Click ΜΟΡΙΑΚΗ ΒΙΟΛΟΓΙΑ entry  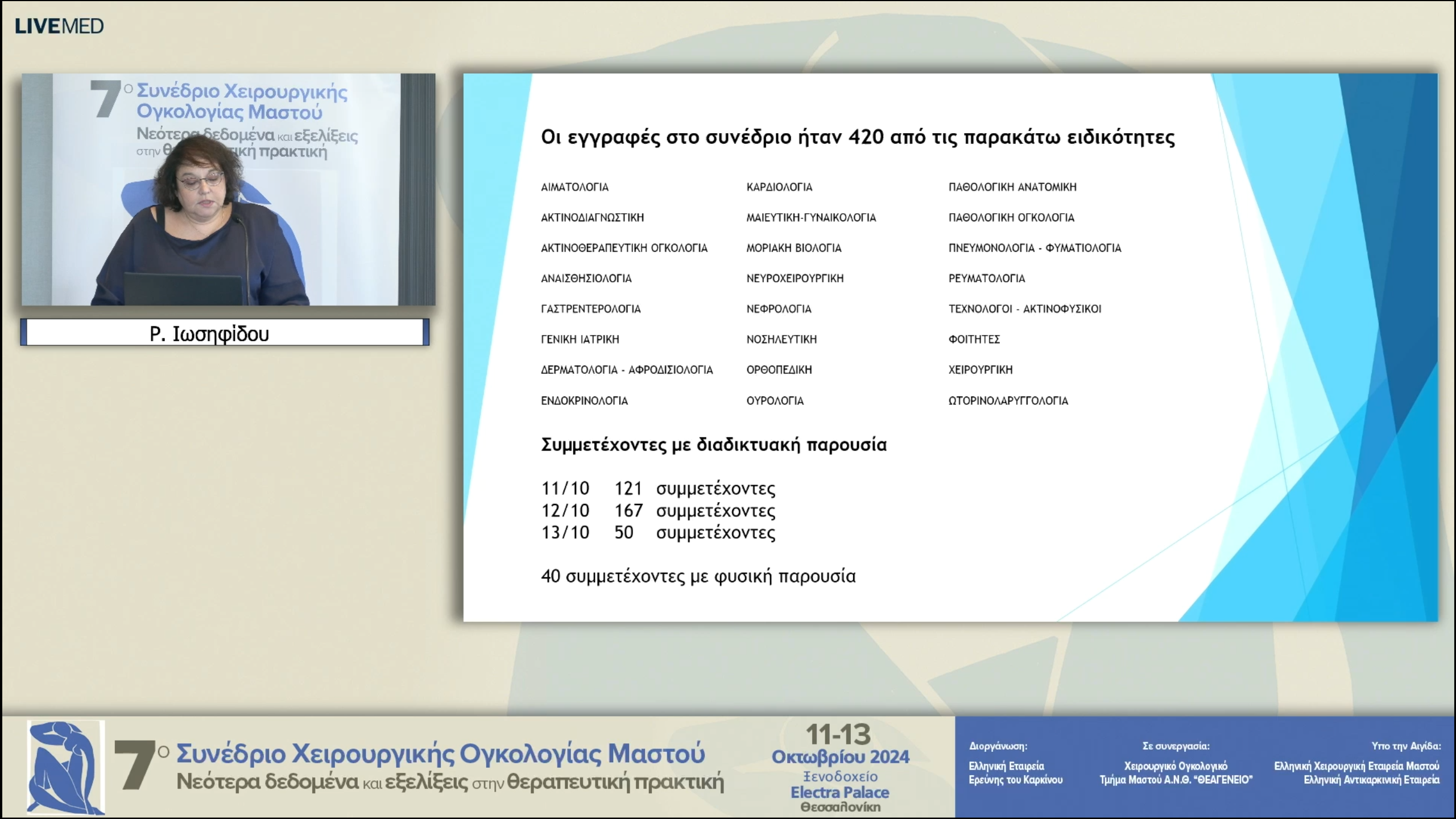coord(793,248)
